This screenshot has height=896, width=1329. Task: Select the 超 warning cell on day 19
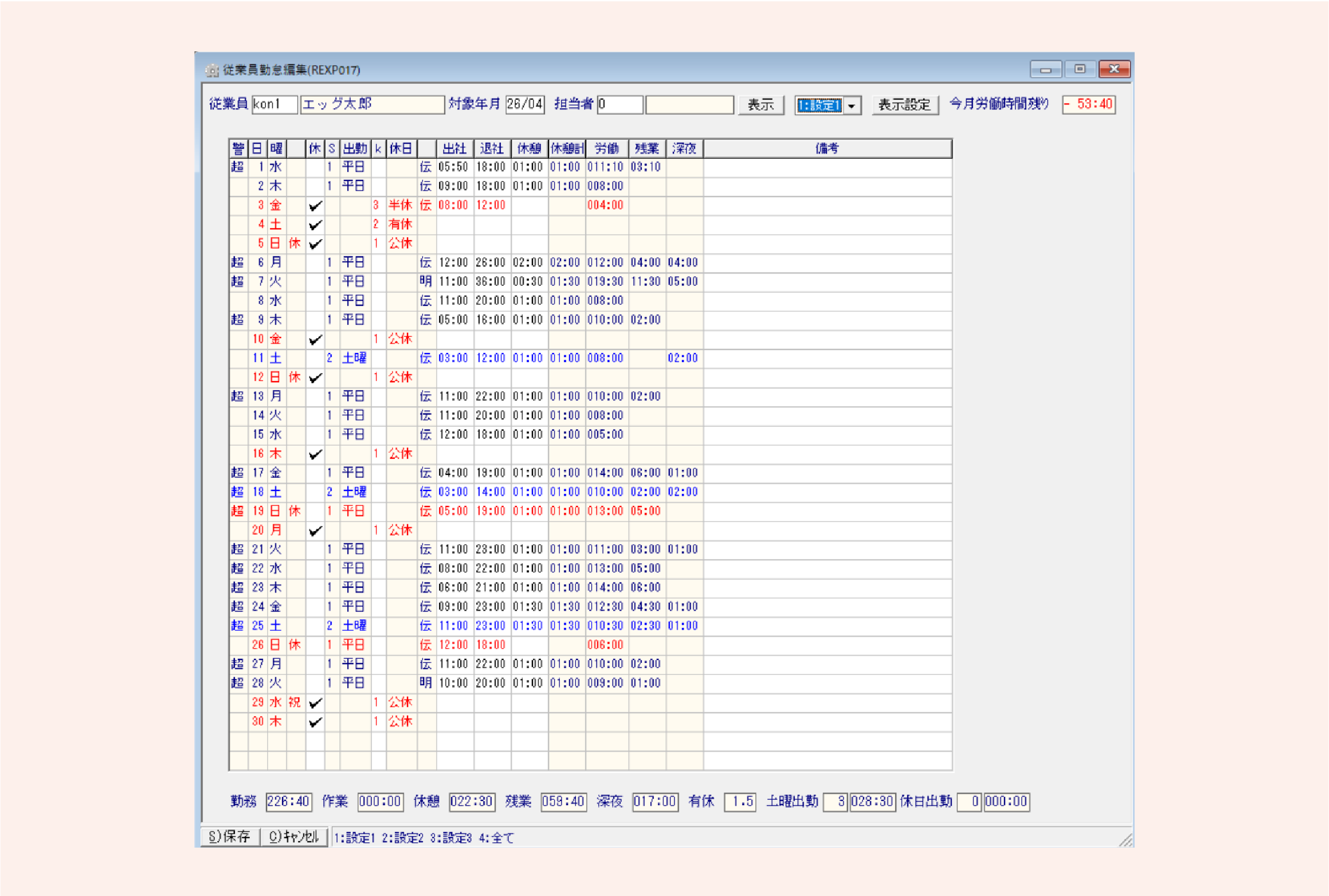point(238,511)
